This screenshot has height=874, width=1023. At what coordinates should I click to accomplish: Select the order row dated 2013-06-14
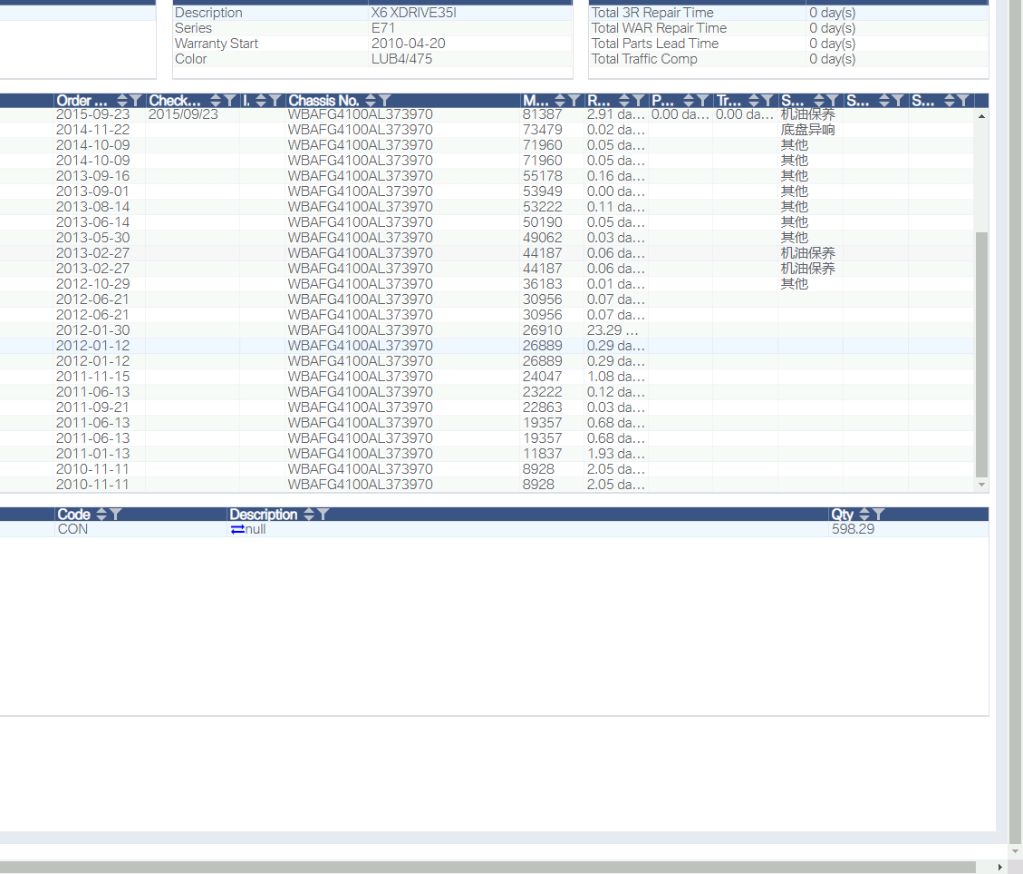(x=486, y=222)
